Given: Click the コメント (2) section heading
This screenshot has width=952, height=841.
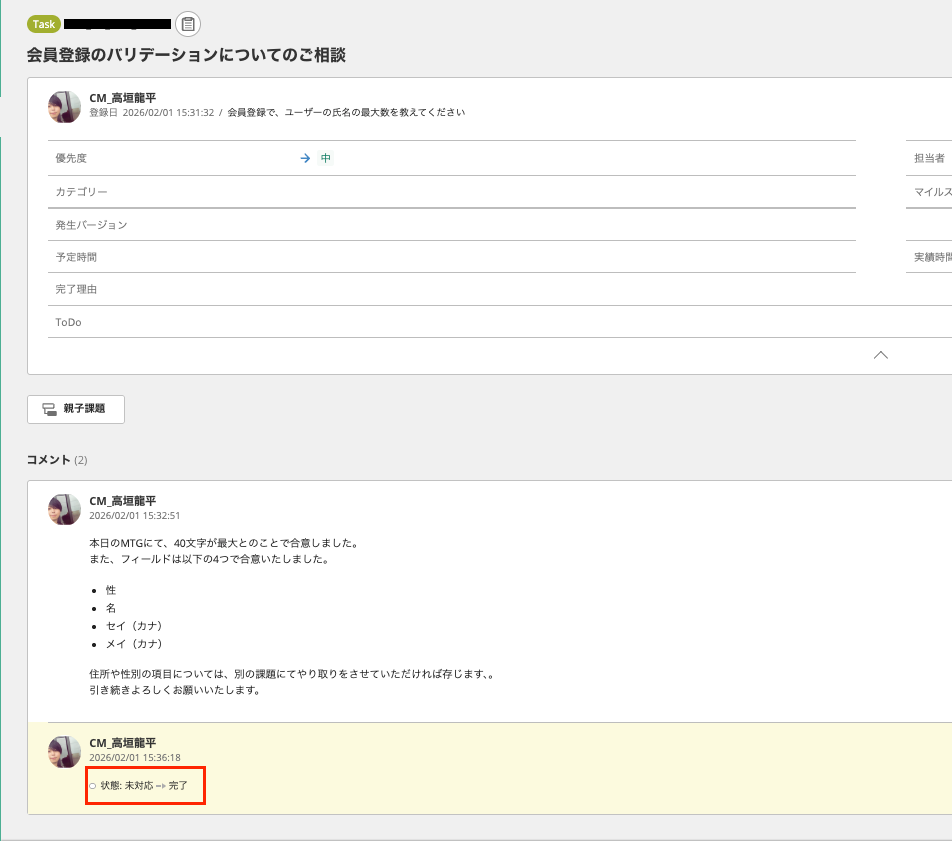Looking at the screenshot, I should (55, 461).
